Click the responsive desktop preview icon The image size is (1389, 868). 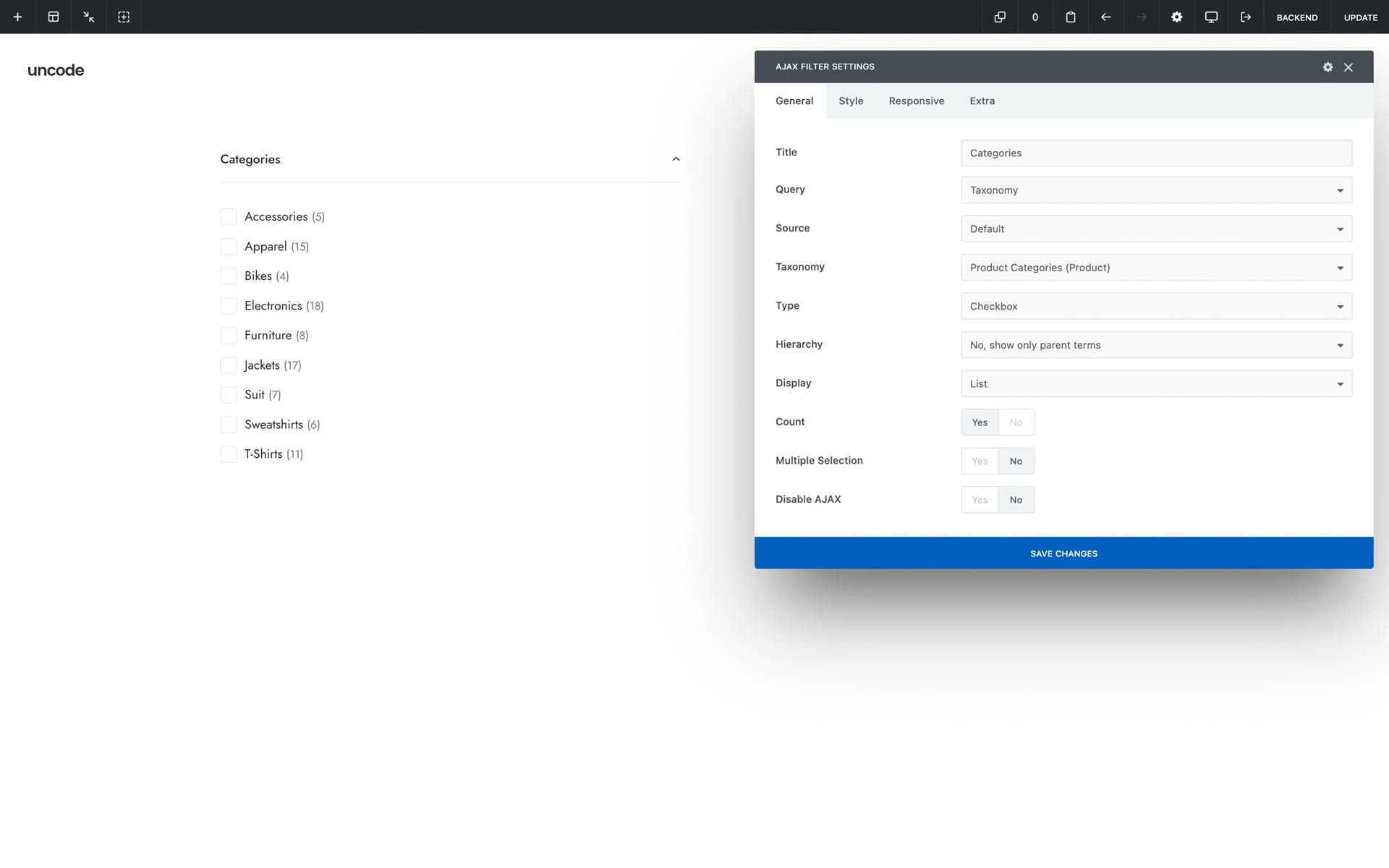click(1210, 17)
